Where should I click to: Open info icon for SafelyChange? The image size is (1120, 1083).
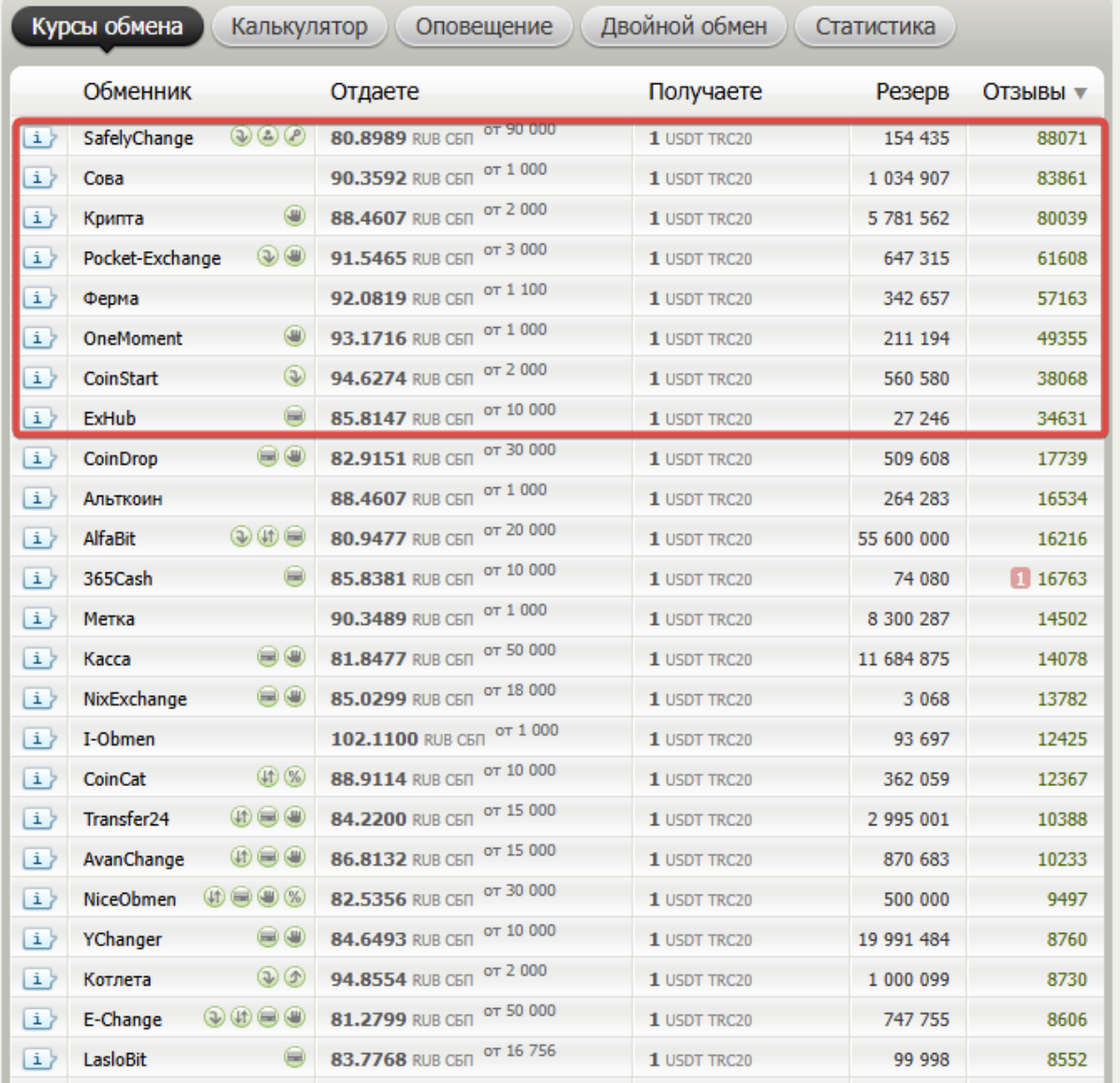(39, 137)
